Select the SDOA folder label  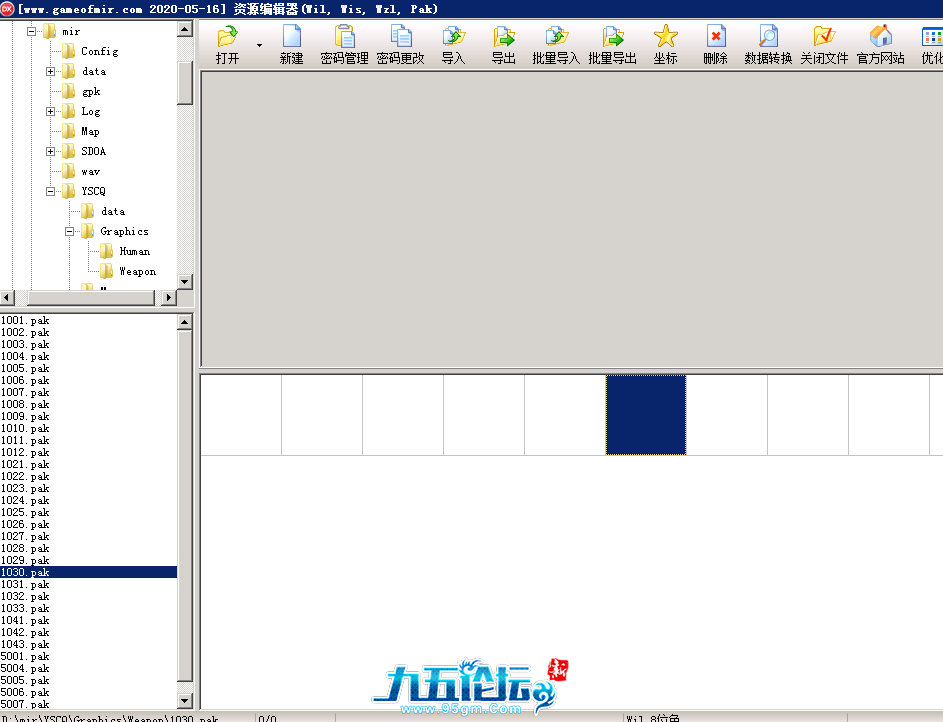click(94, 151)
